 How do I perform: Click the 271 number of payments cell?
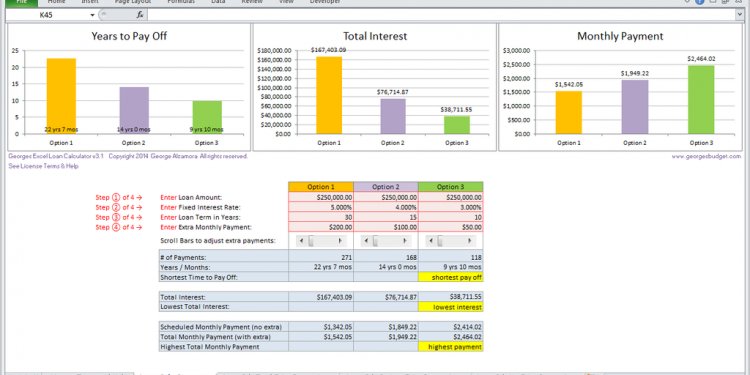tap(321, 257)
